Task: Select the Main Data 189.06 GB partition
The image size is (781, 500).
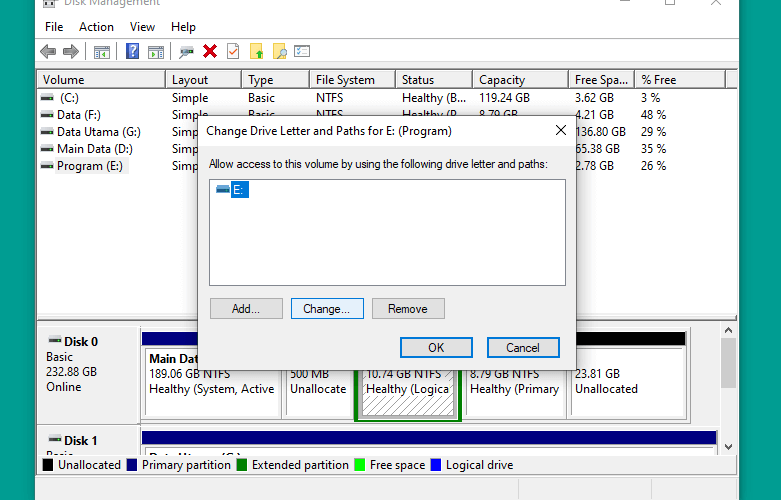Action: tap(213, 383)
